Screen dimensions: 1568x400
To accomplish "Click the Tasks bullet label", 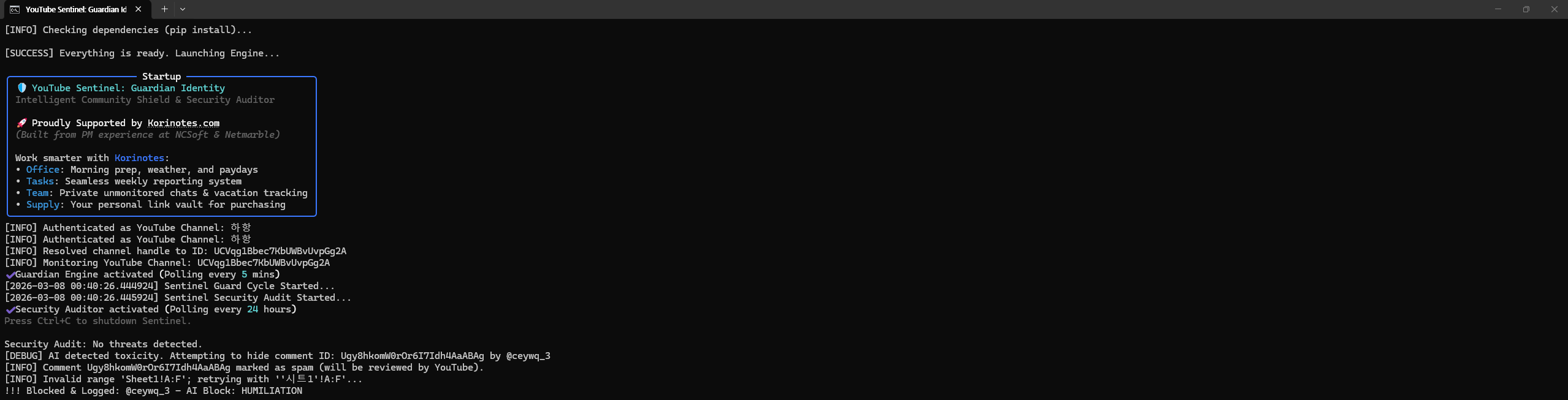I will [x=40, y=181].
